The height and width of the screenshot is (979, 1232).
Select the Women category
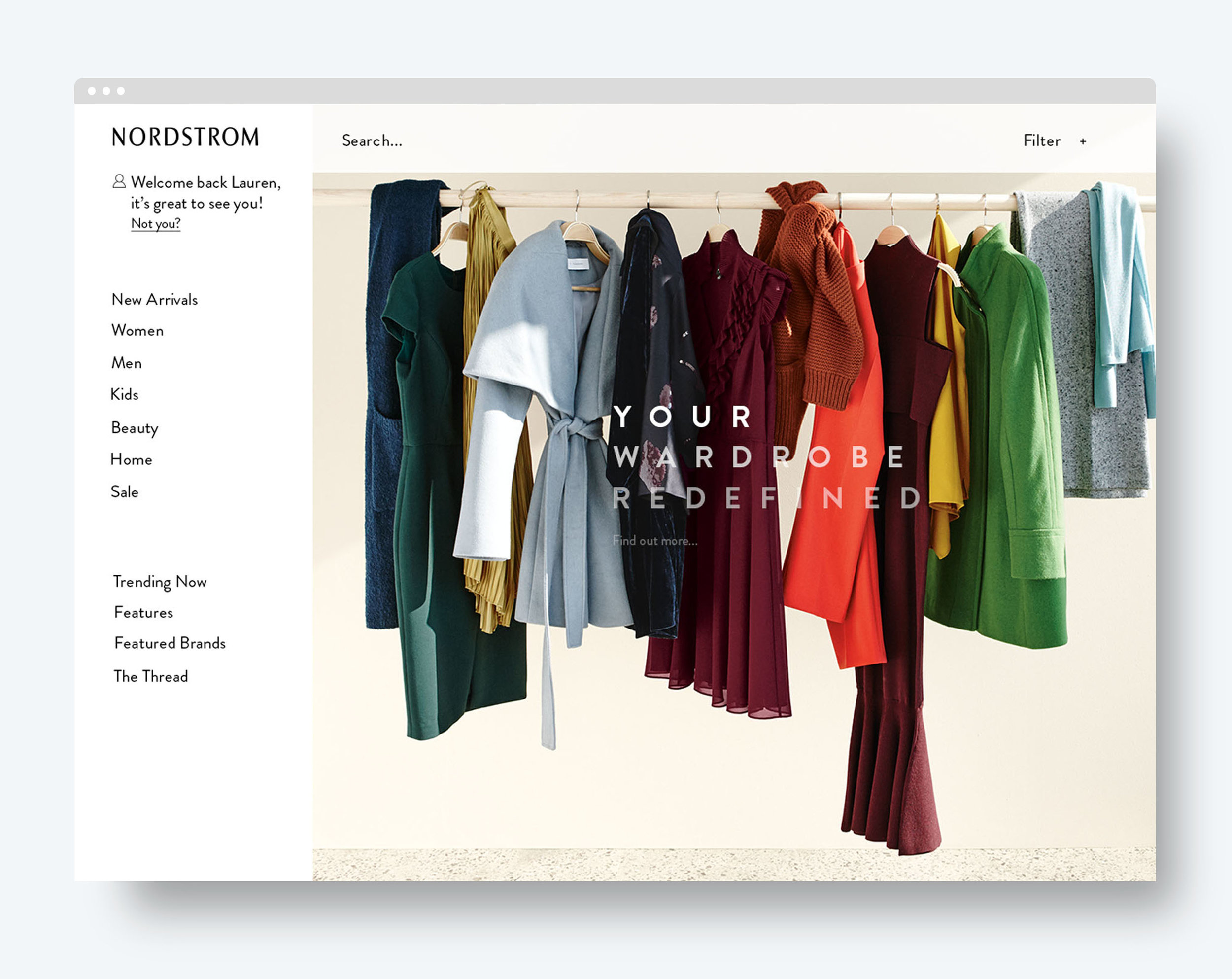137,330
